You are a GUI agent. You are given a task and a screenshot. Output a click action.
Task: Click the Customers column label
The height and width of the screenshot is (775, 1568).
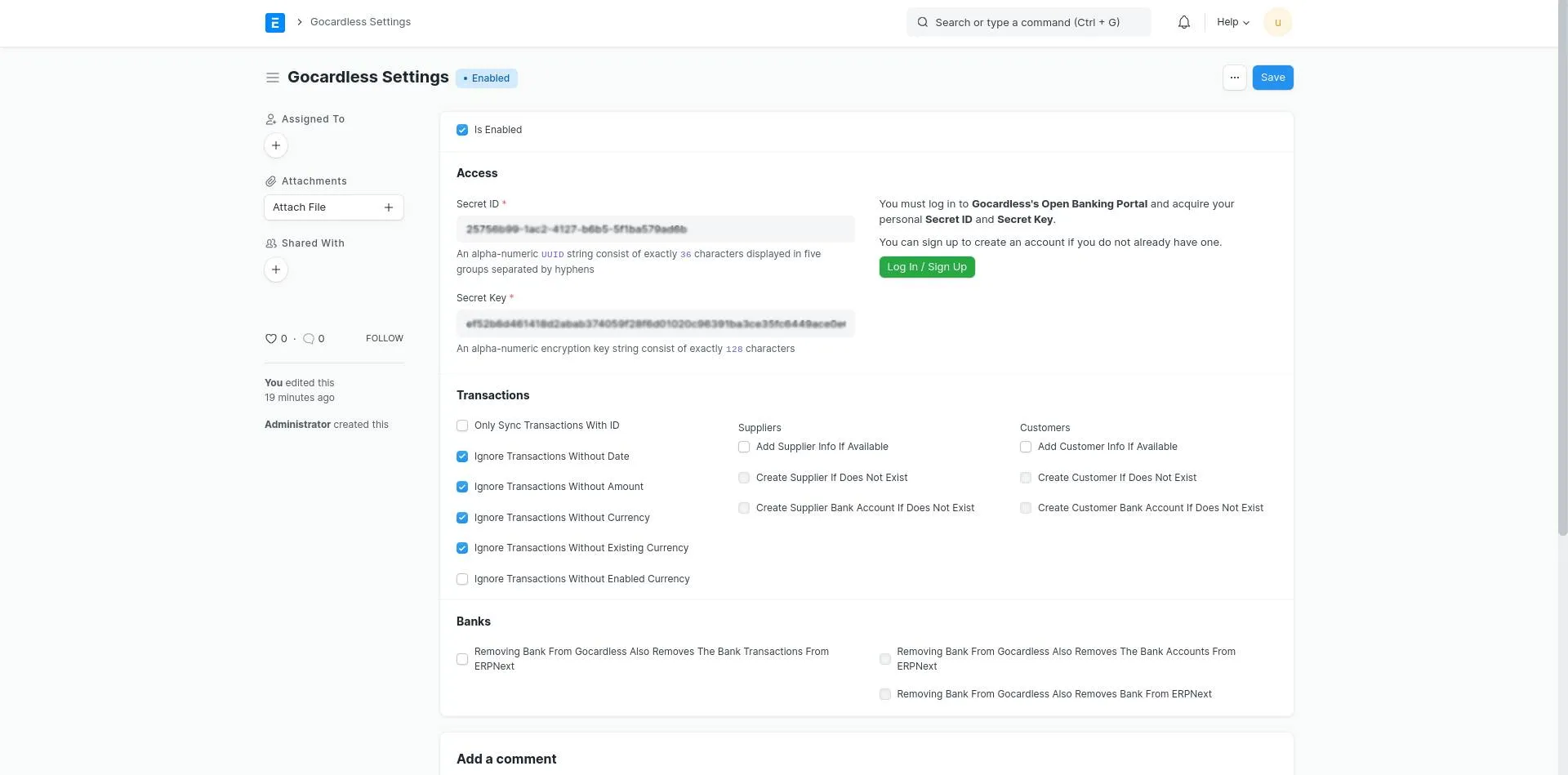(x=1045, y=428)
